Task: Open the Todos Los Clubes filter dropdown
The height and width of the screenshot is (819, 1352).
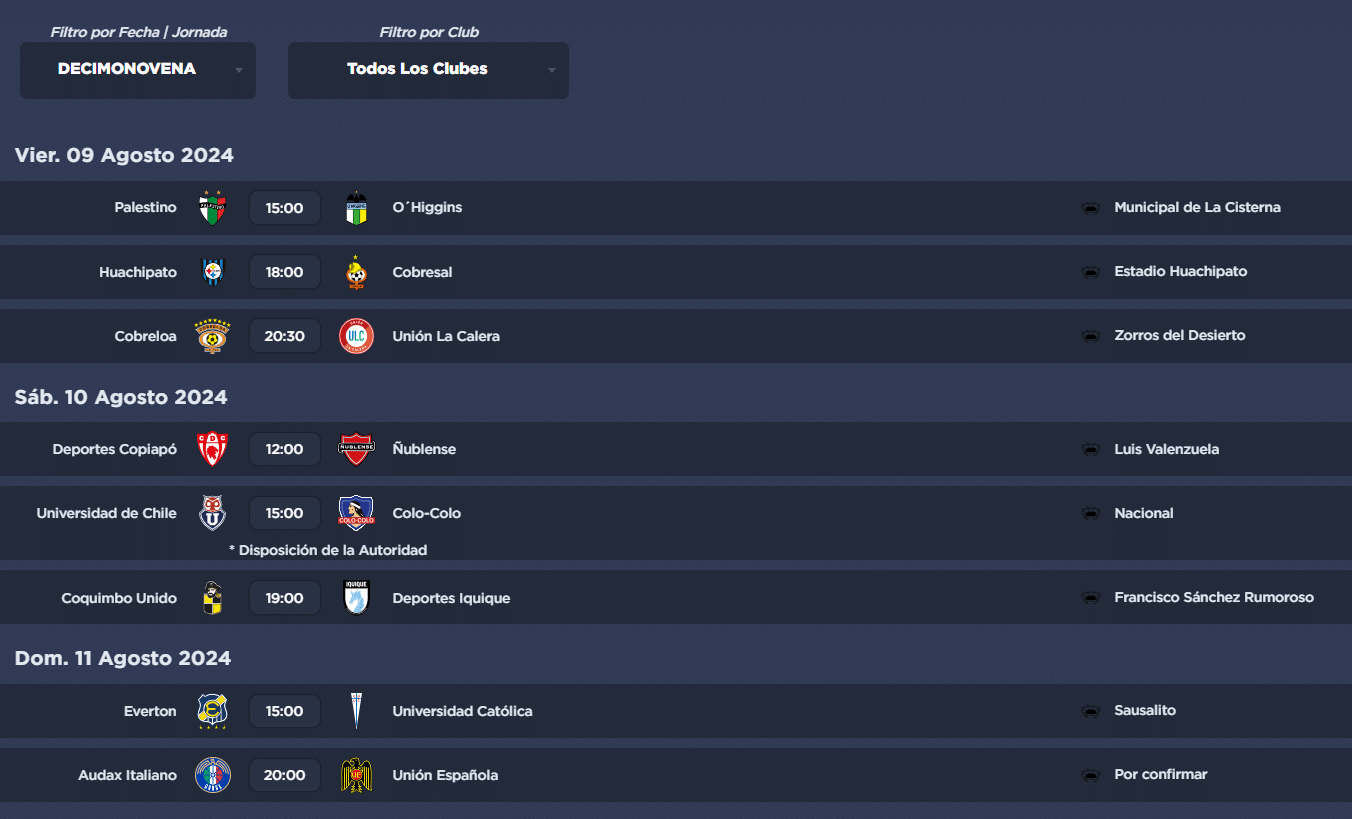Action: [x=428, y=70]
